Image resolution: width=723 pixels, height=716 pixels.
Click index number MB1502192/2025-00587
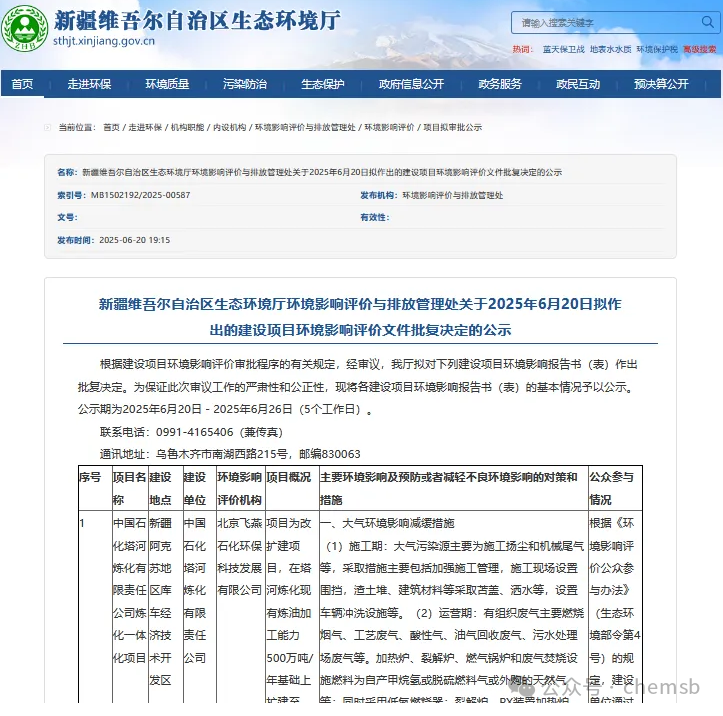click(x=140, y=195)
